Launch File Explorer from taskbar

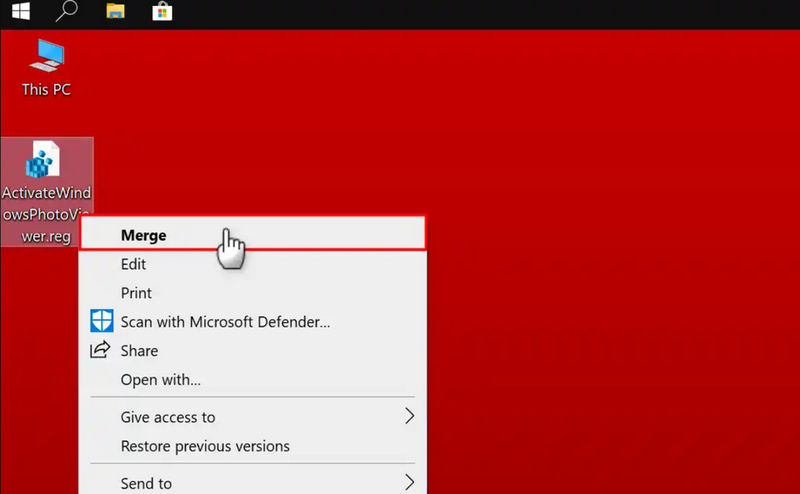(x=115, y=11)
